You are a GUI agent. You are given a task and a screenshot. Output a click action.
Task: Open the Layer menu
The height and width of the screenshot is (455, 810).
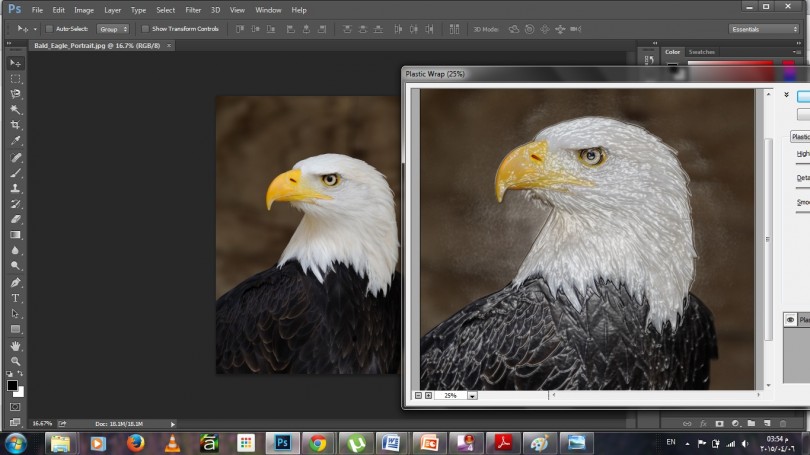112,10
